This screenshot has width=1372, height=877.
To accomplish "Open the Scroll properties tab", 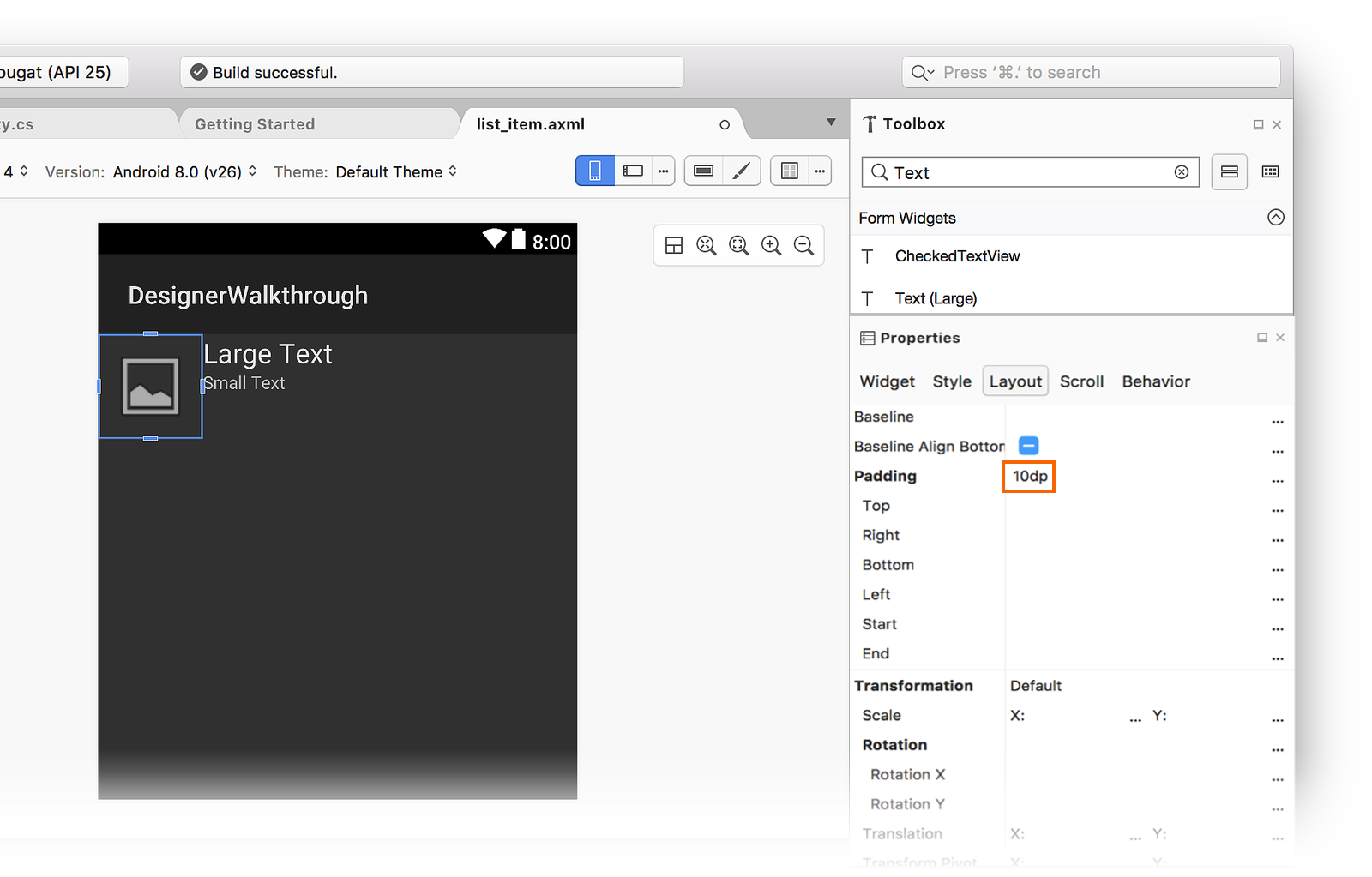I will click(x=1081, y=381).
